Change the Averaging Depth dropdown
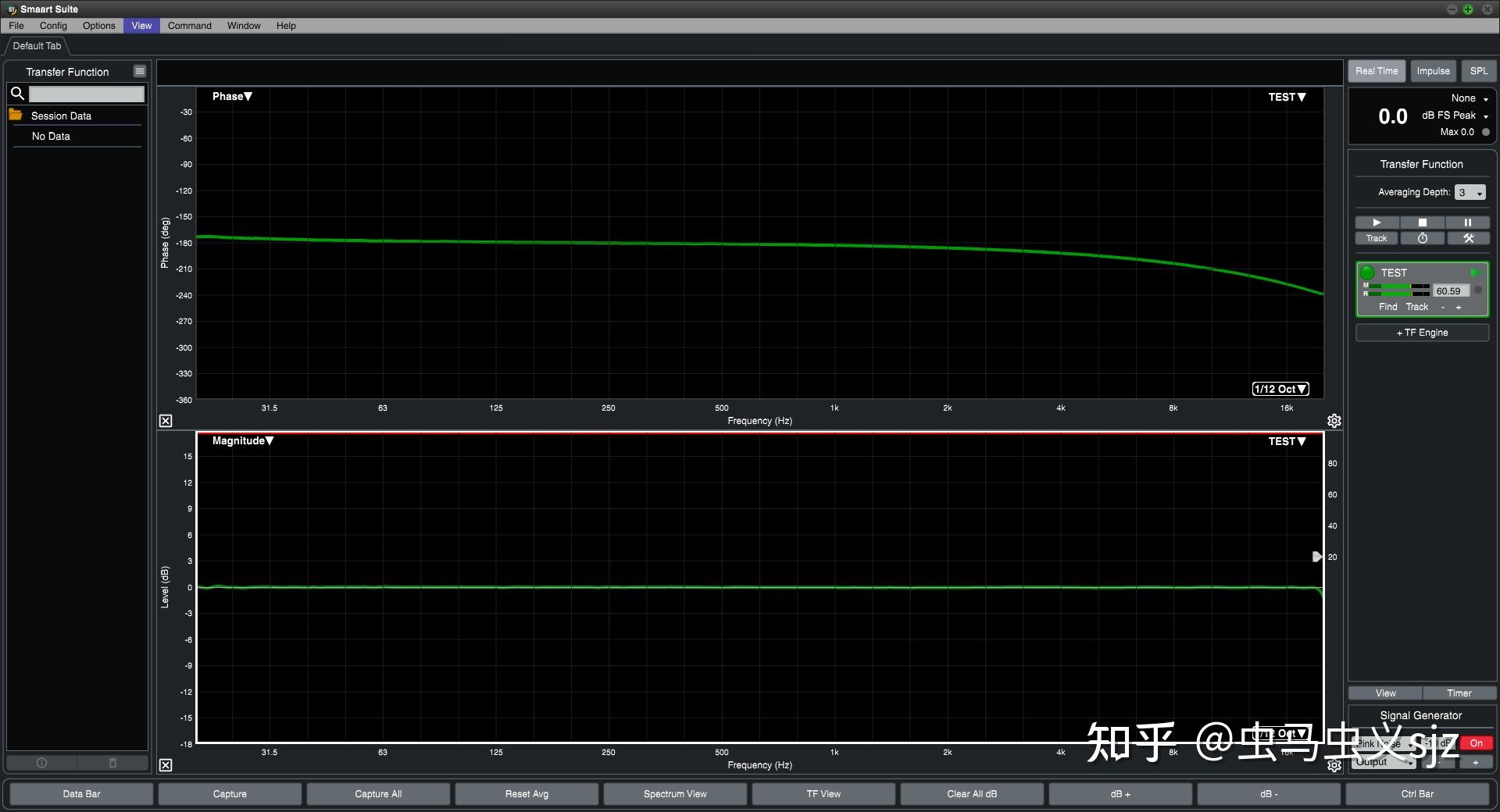This screenshot has width=1500, height=812. (x=1470, y=191)
